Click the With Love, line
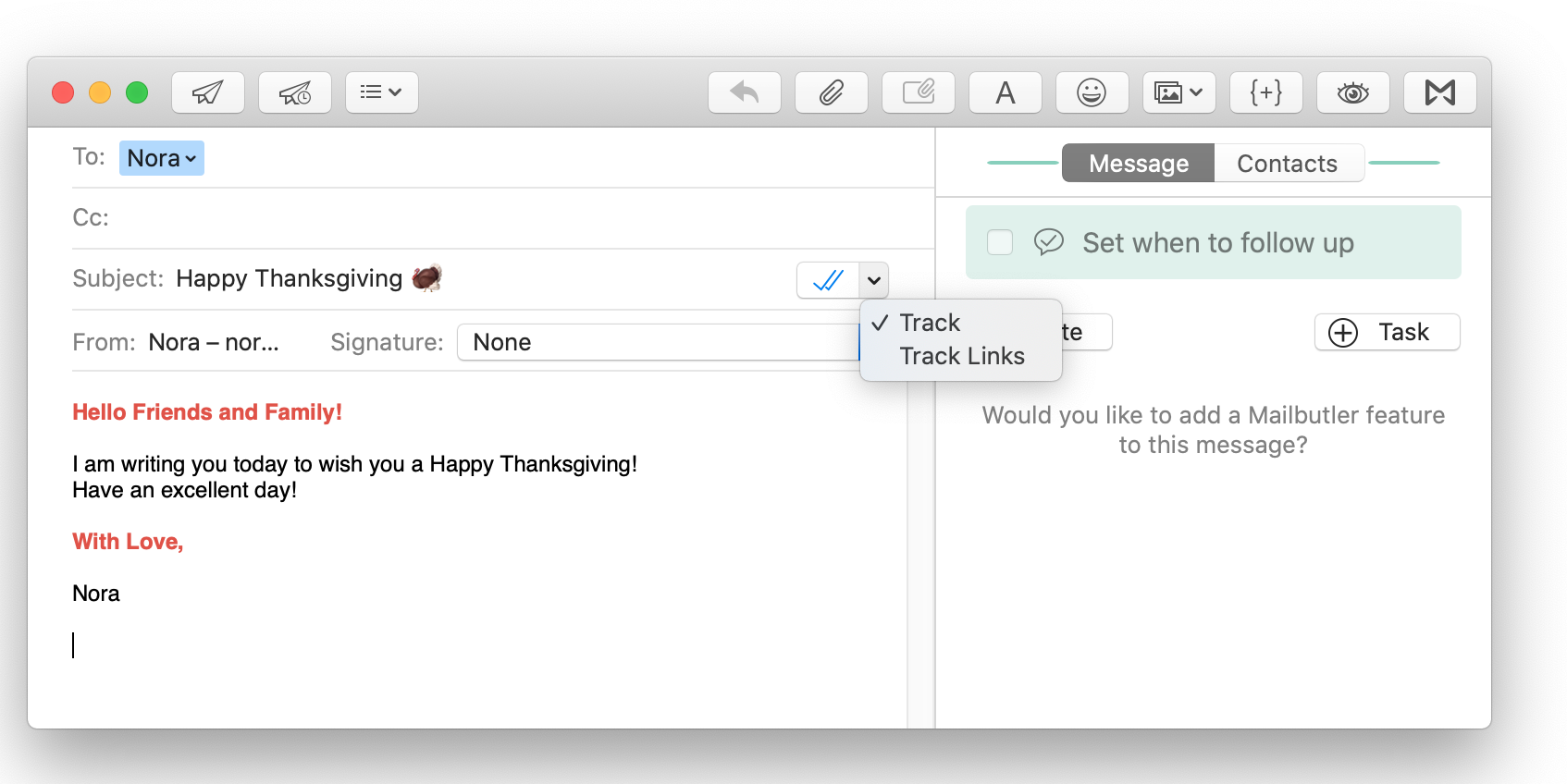 128,542
